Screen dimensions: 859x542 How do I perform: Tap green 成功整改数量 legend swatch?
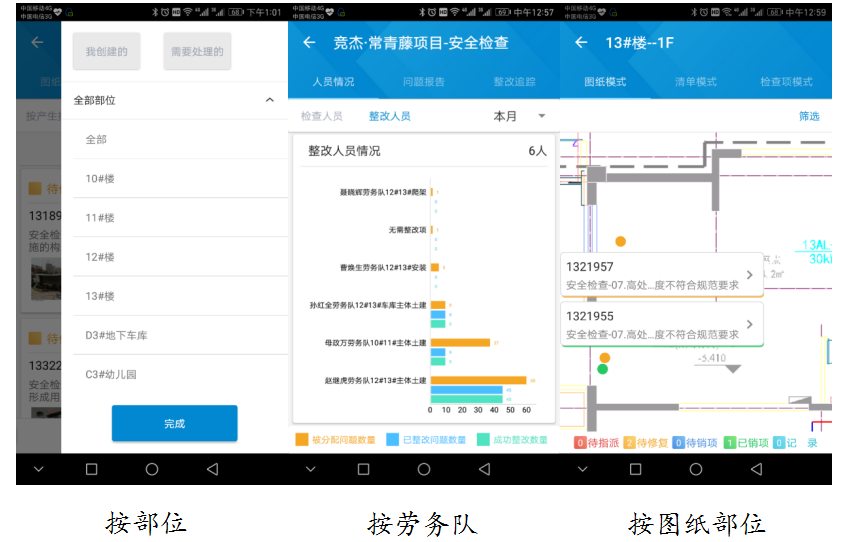483,440
